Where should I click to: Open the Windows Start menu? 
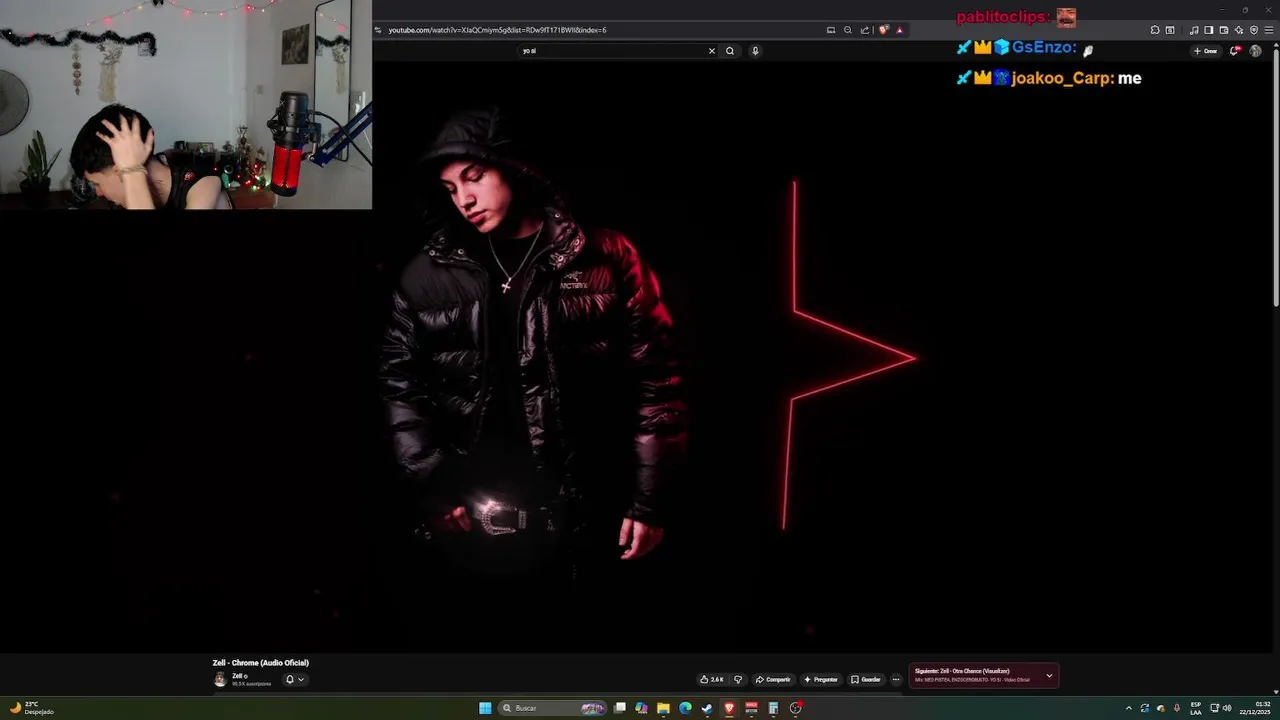(485, 708)
